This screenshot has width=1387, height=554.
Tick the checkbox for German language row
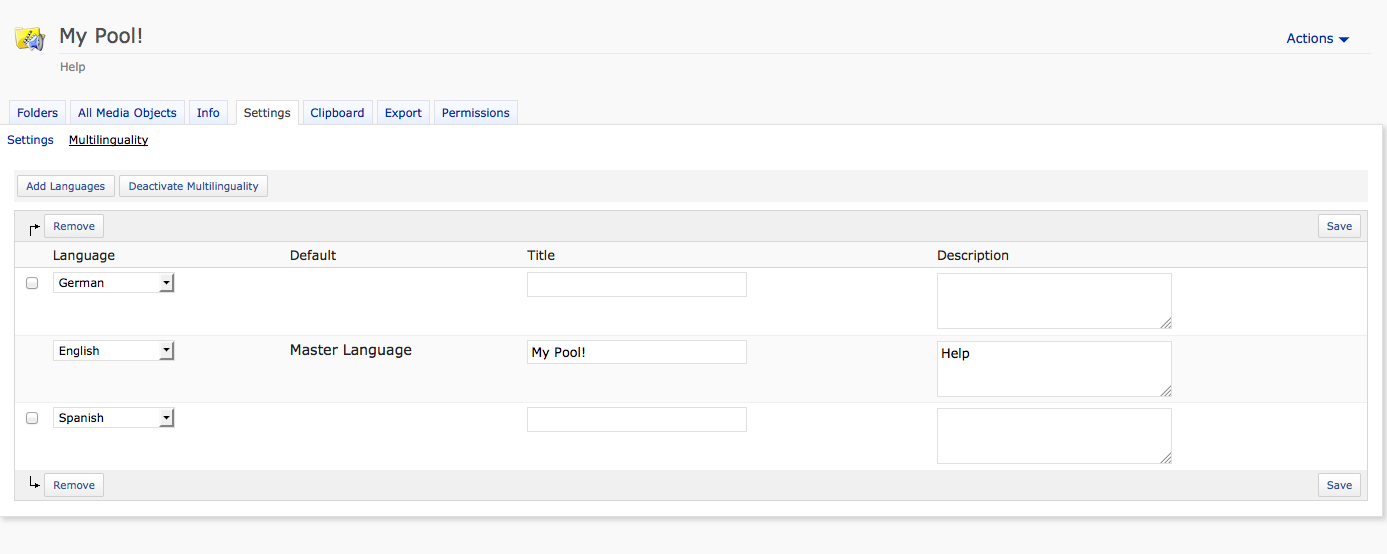point(32,283)
